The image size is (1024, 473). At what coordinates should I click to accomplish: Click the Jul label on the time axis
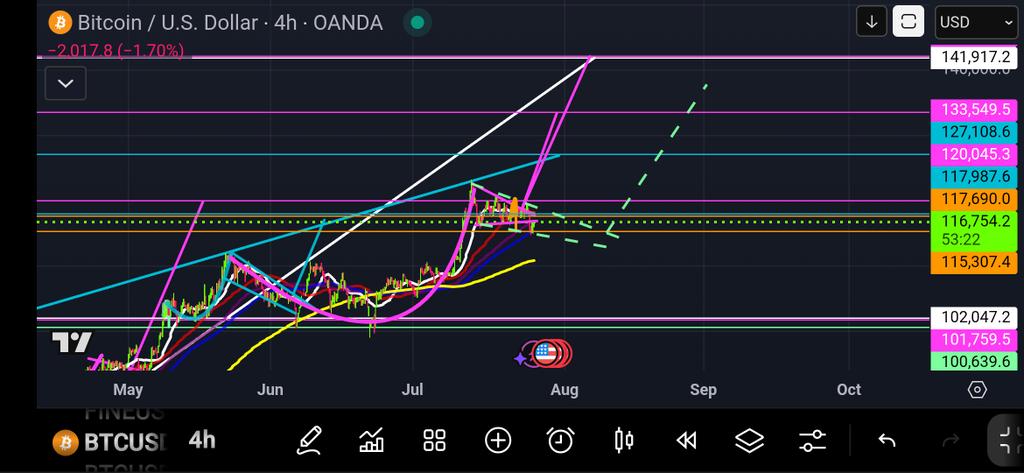click(x=412, y=390)
